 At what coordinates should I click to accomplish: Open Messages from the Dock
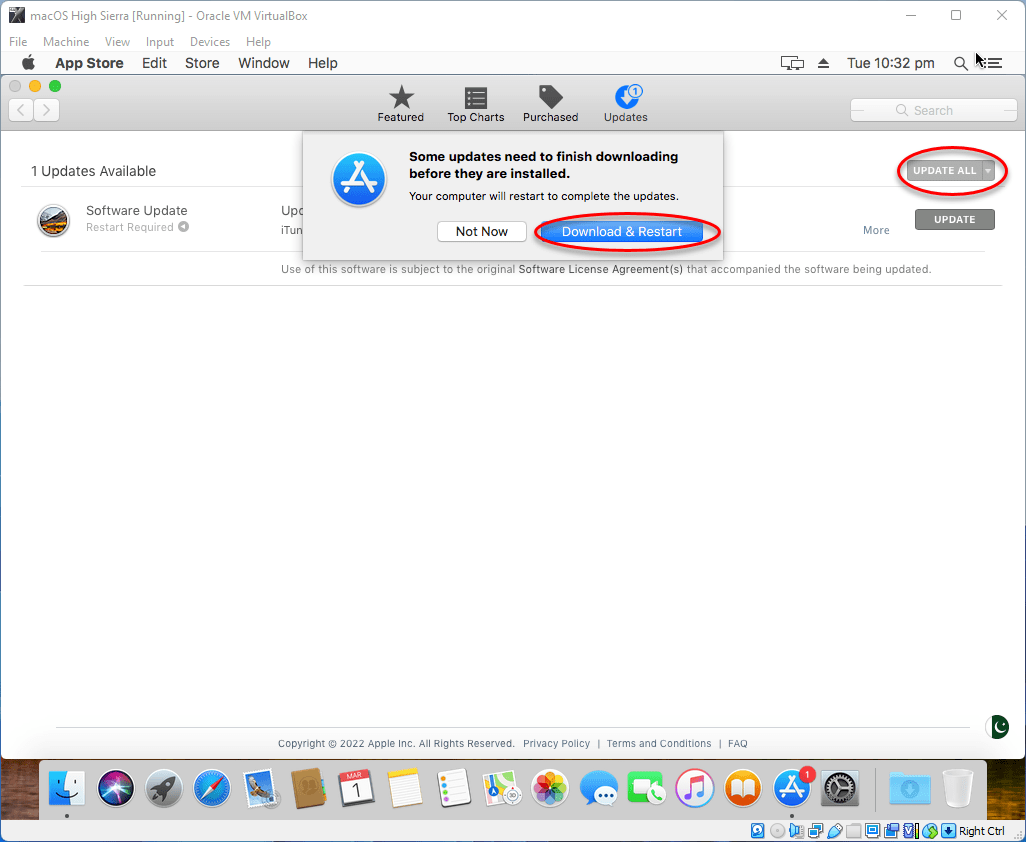tap(598, 788)
